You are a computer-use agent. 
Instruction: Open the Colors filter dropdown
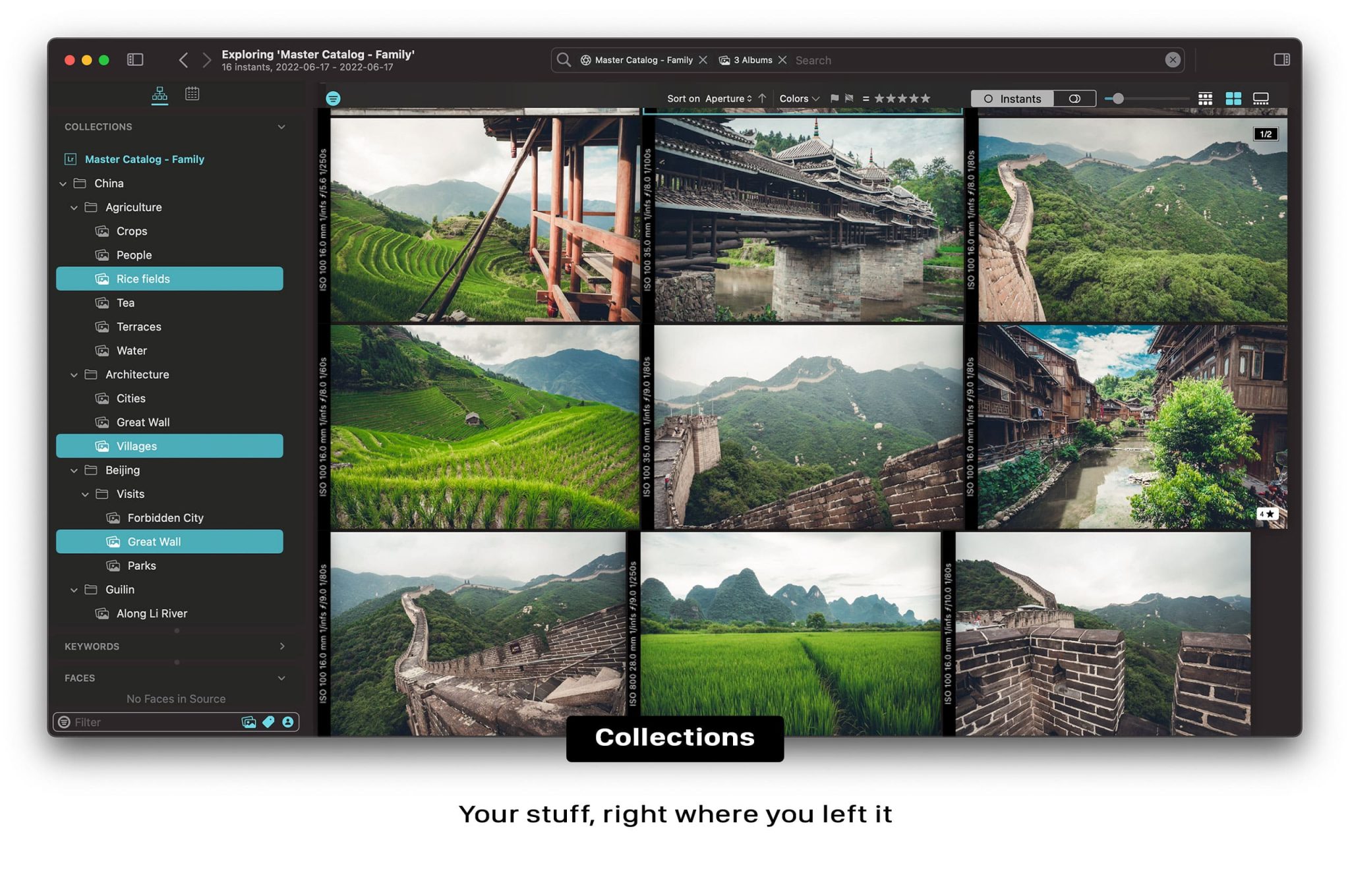point(799,99)
